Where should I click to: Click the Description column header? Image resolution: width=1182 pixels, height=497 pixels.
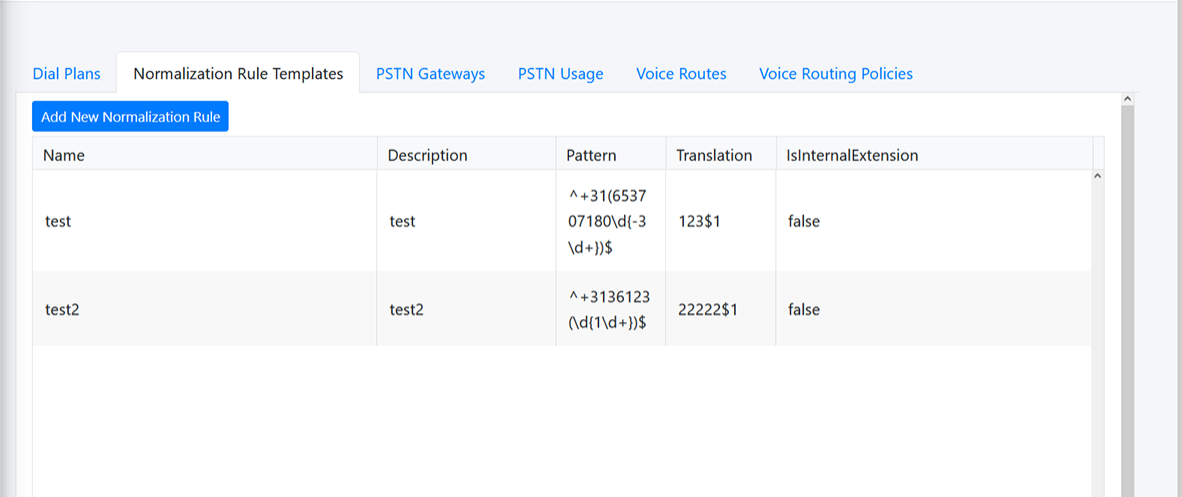(427, 155)
